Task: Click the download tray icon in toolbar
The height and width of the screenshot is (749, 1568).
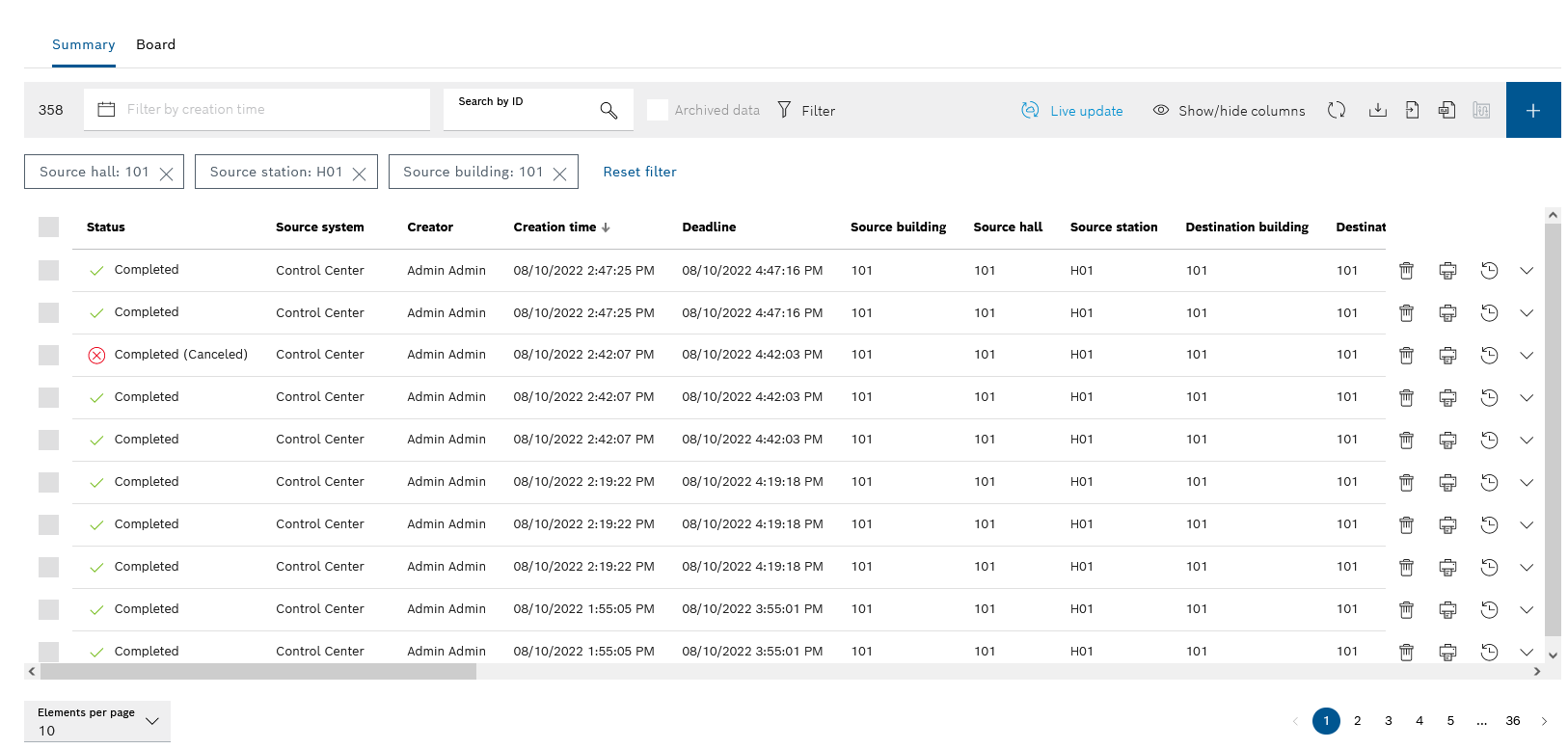Action: coord(1378,110)
